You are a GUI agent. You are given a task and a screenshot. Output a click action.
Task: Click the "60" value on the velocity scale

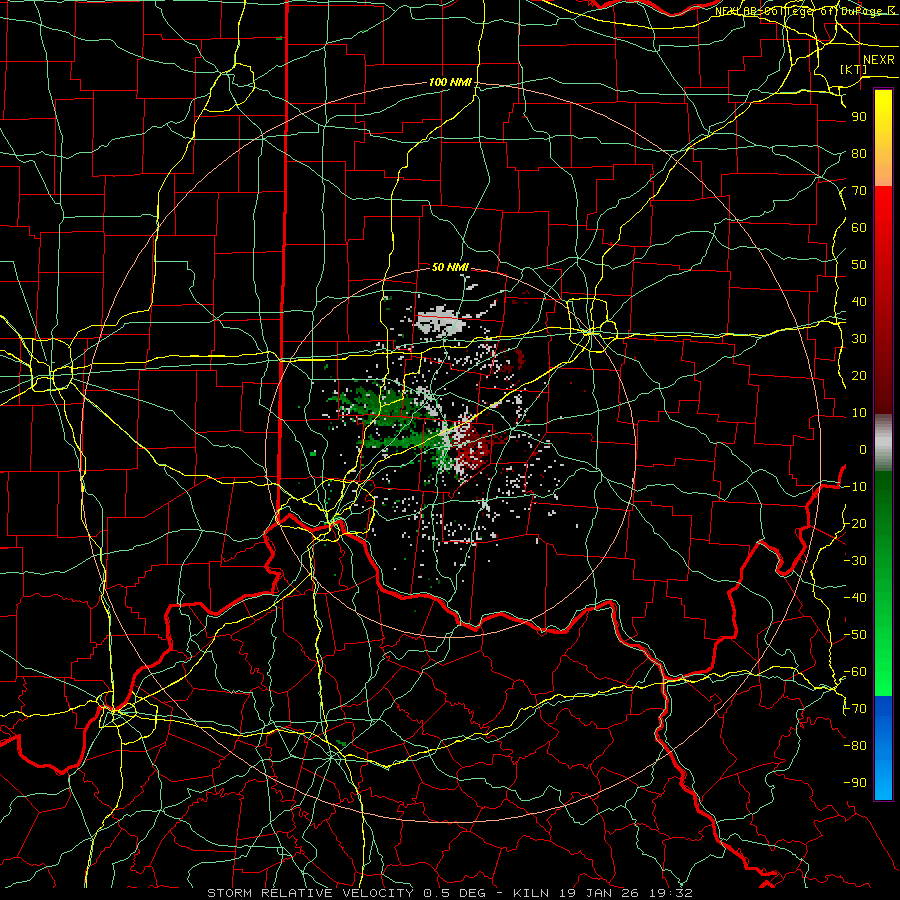click(x=859, y=228)
